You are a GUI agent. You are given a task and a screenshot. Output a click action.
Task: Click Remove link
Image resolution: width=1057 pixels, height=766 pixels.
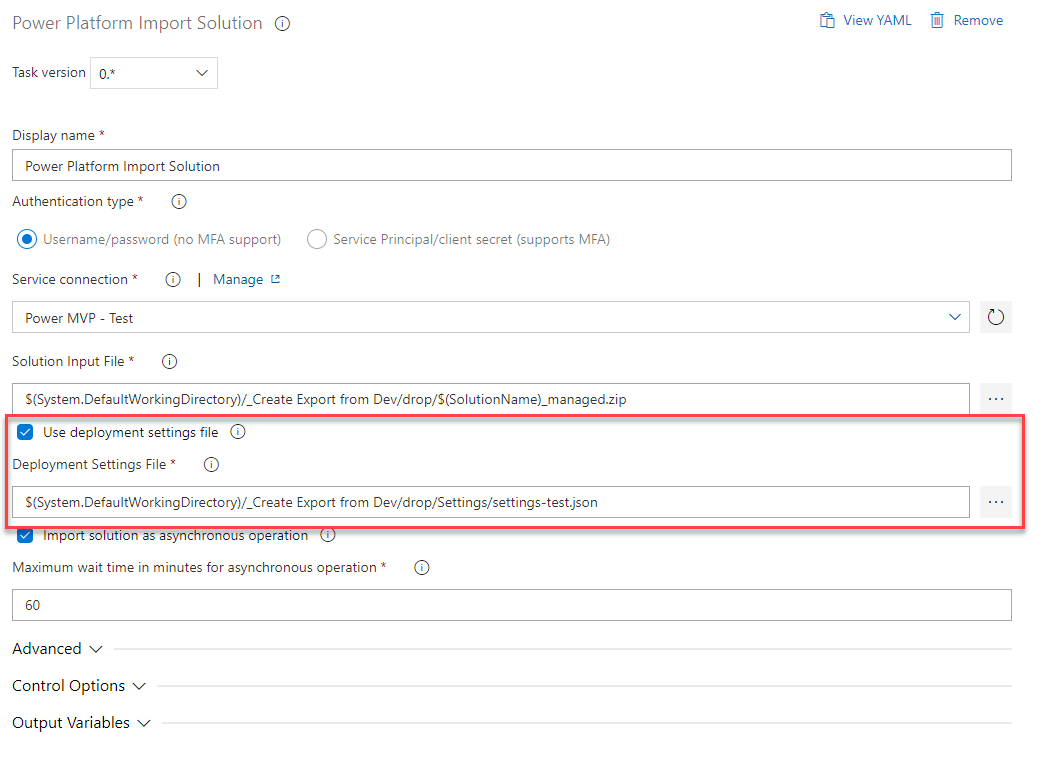(978, 20)
